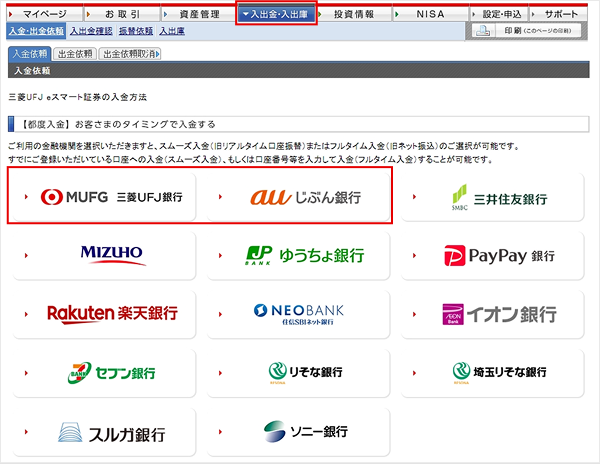Choose the ソニー銀行 logo
The image size is (600, 464).
pyautogui.click(x=305, y=432)
